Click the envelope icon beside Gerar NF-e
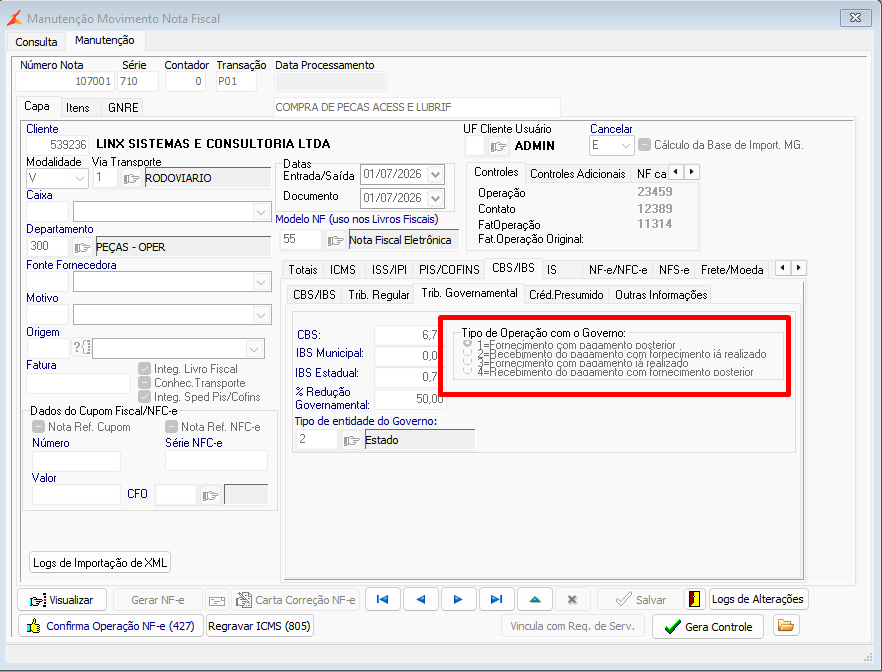 click(x=217, y=601)
